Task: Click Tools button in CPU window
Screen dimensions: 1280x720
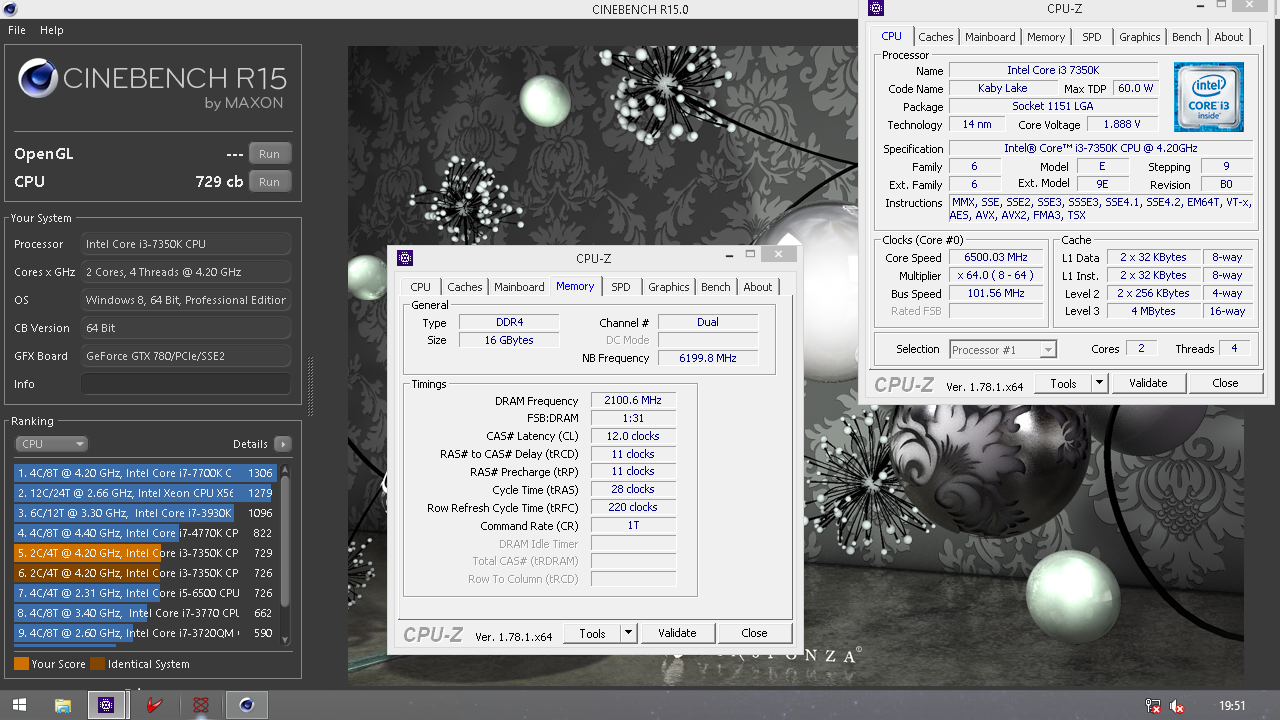Action: (x=1063, y=383)
